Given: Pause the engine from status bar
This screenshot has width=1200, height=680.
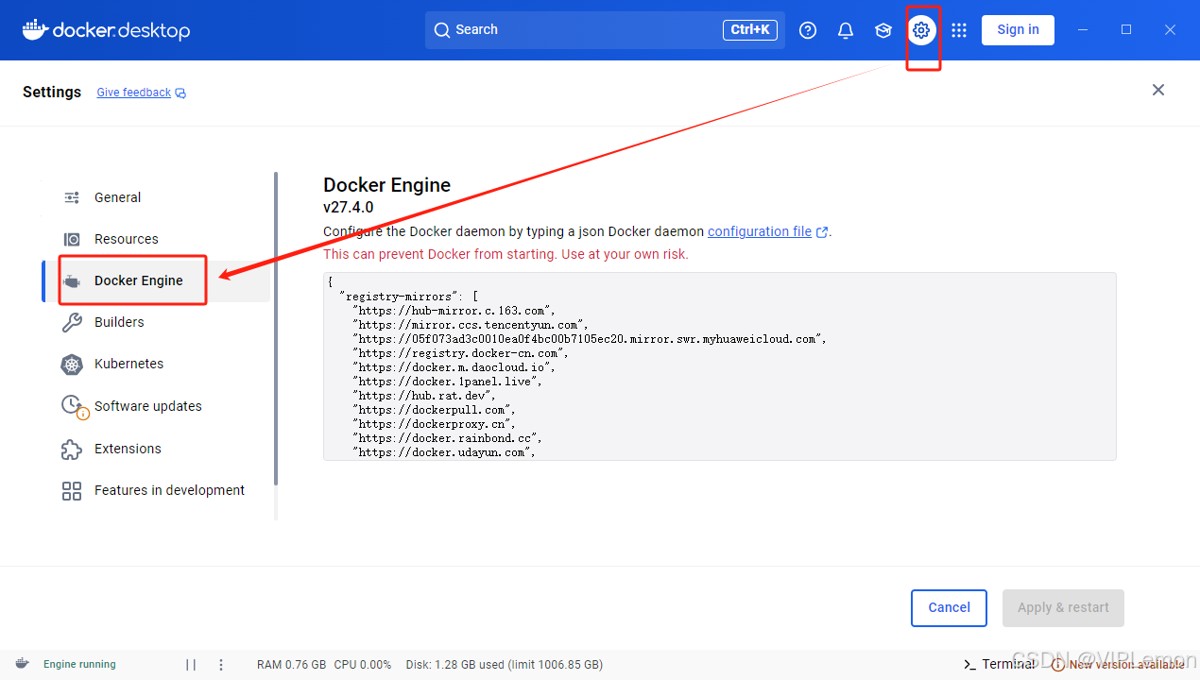Looking at the screenshot, I should click(x=191, y=664).
